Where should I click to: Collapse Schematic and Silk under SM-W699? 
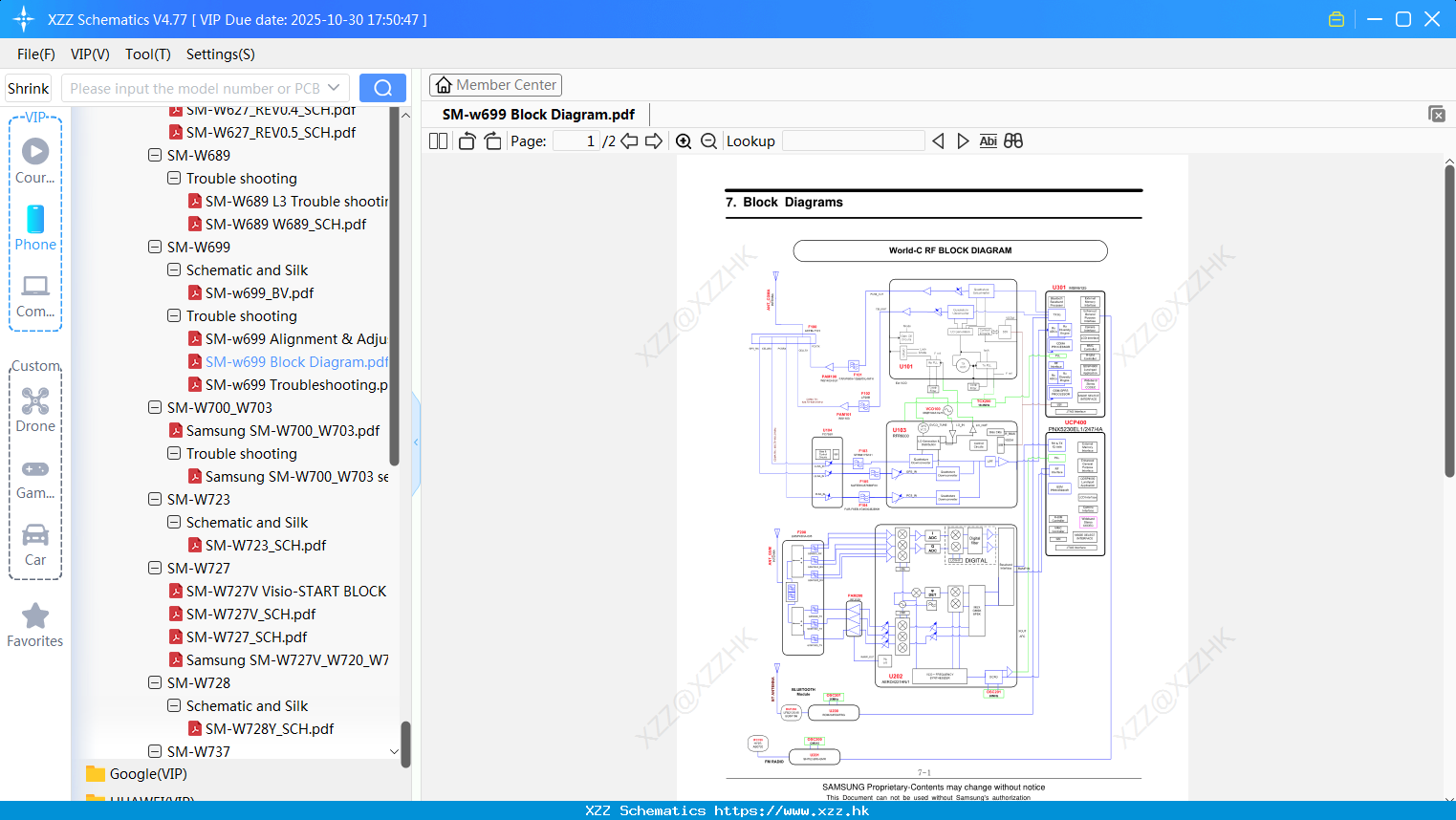point(174,270)
